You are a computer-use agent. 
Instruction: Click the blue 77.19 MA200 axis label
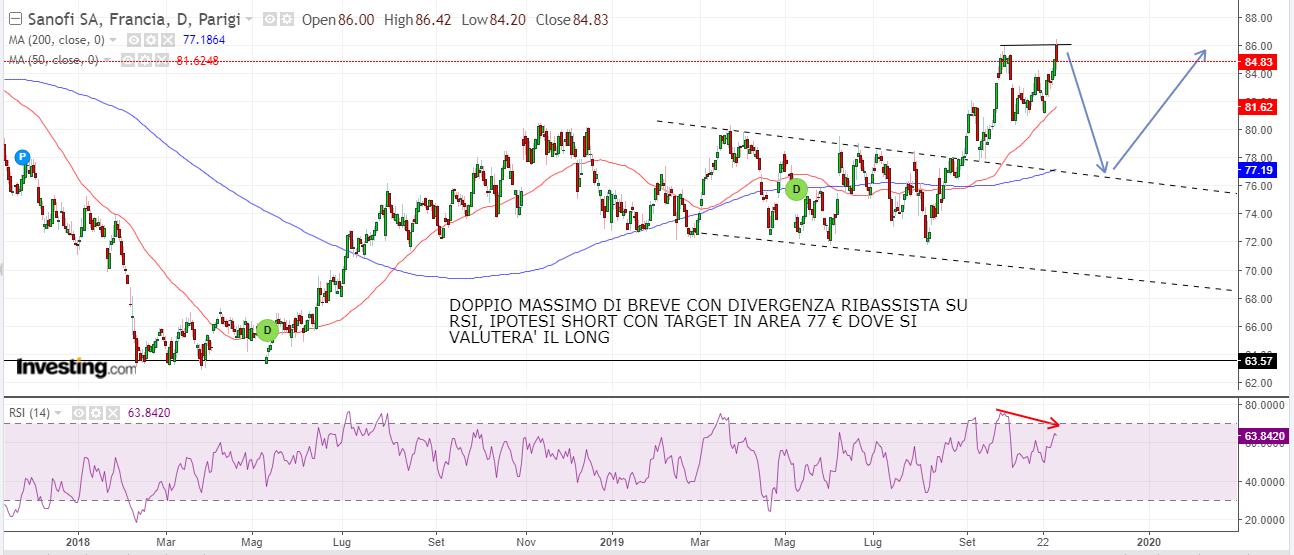point(1257,171)
